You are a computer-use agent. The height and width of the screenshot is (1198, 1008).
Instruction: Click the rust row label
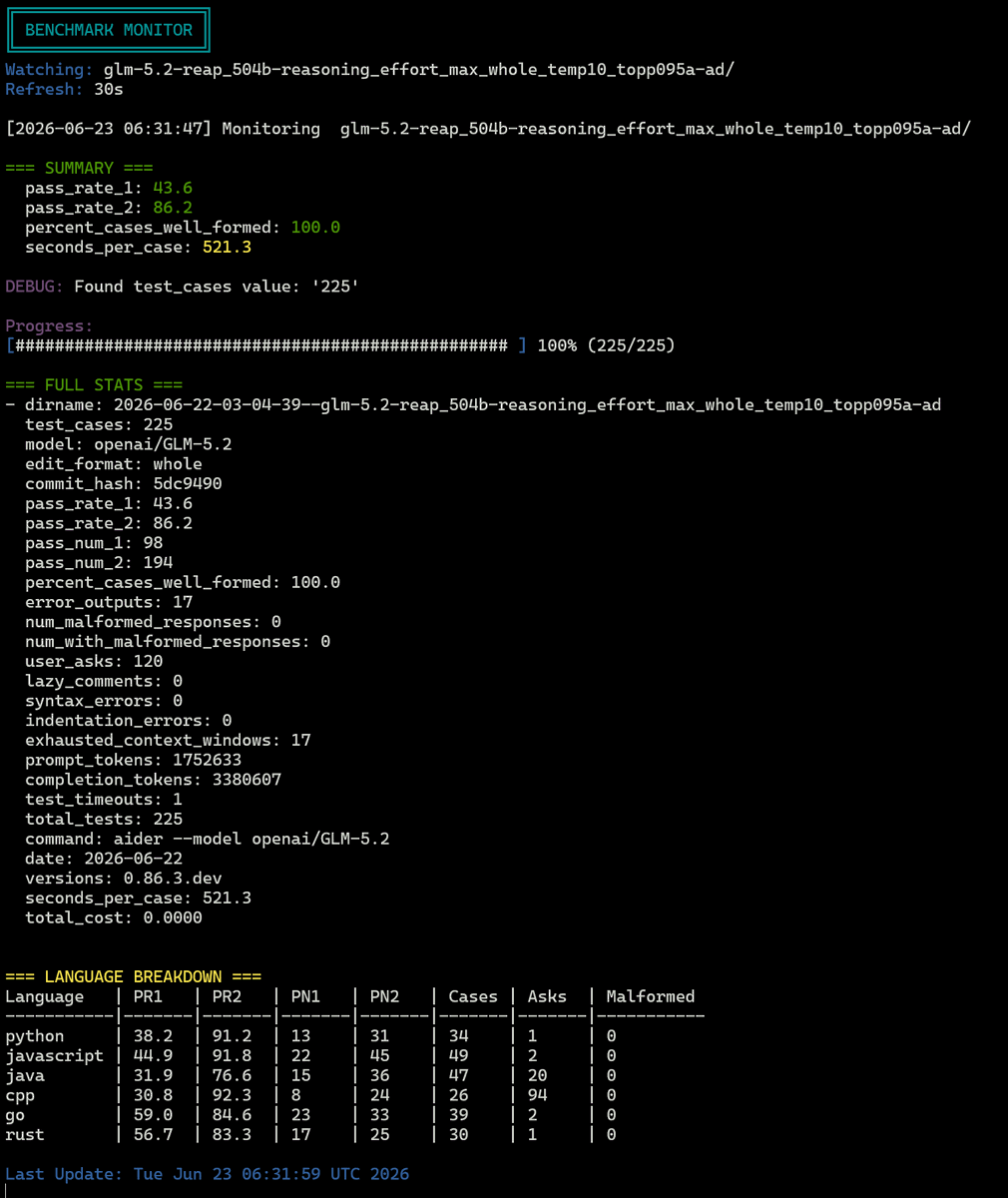(x=25, y=1135)
